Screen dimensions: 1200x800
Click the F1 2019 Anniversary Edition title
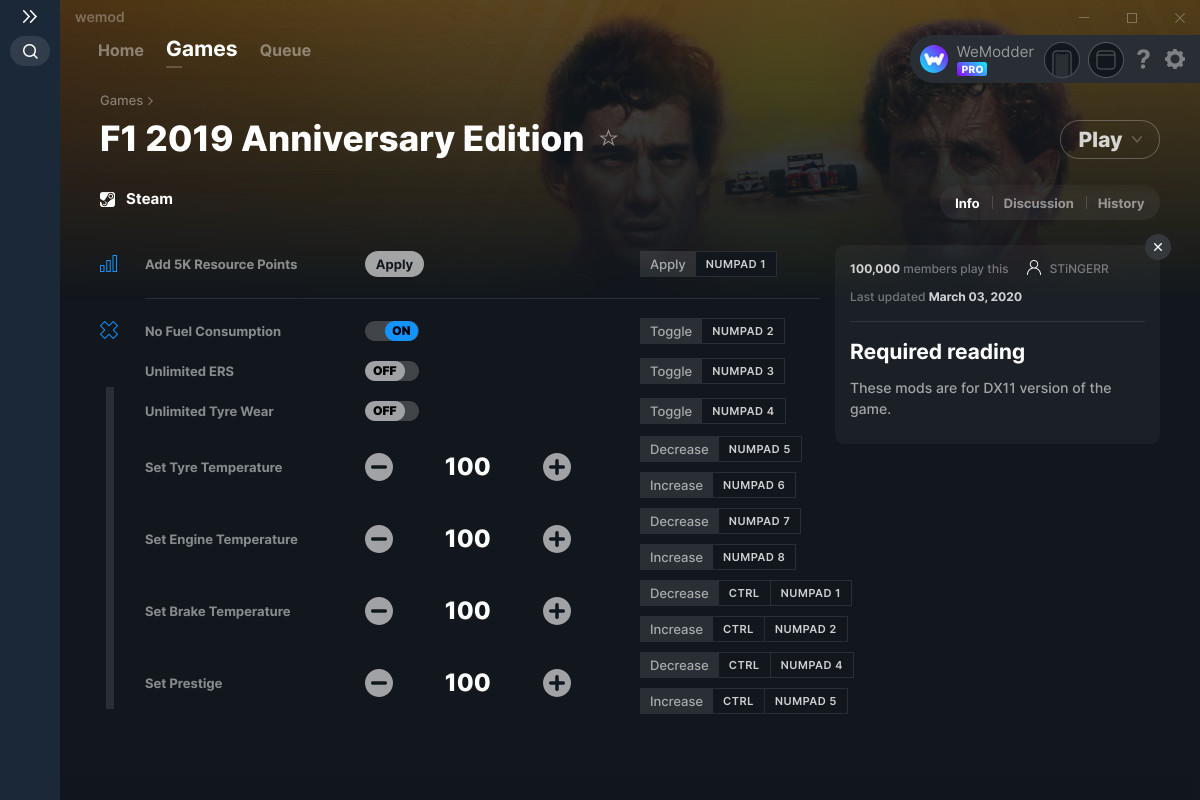(x=342, y=138)
